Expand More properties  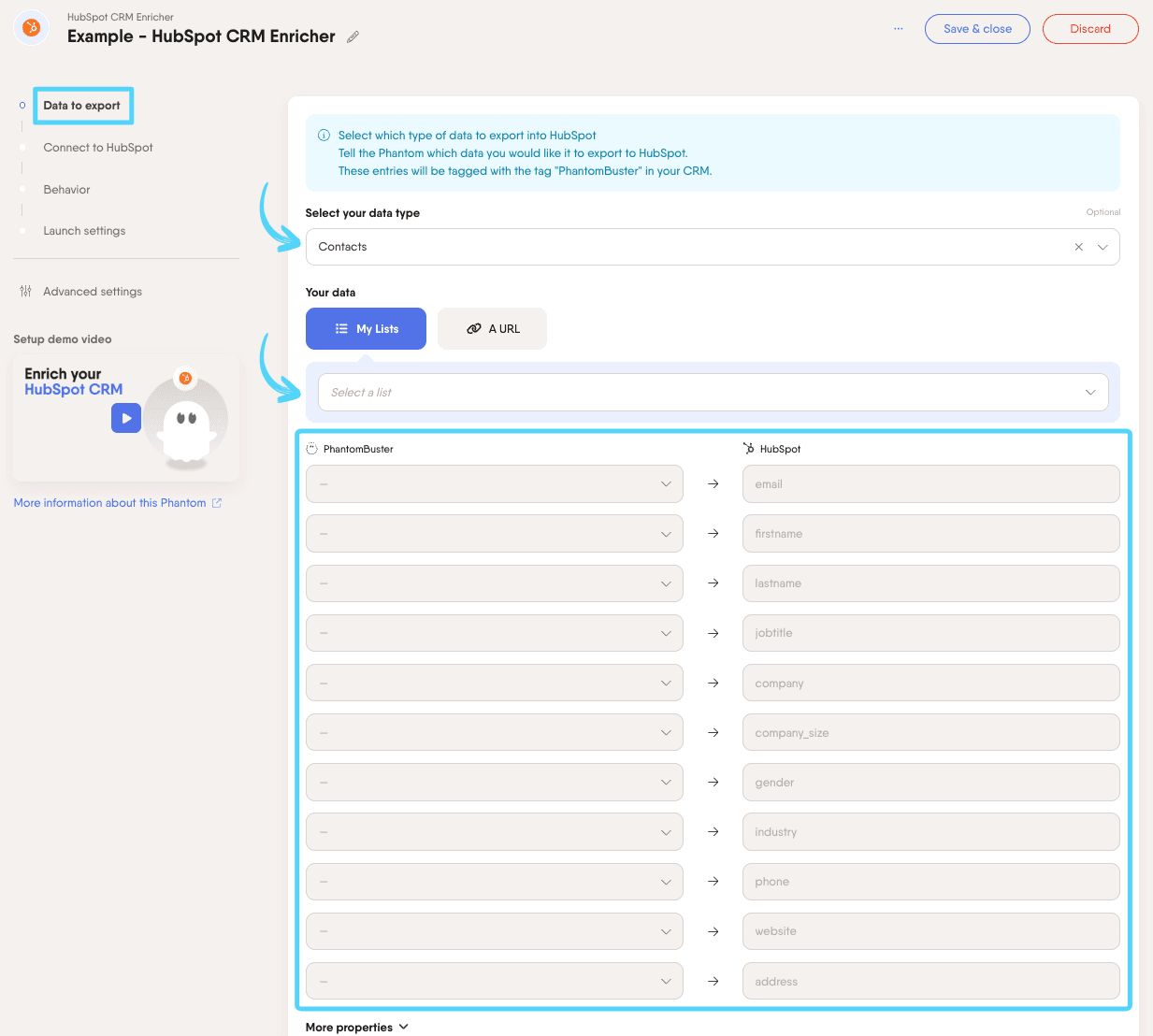pos(357,1027)
